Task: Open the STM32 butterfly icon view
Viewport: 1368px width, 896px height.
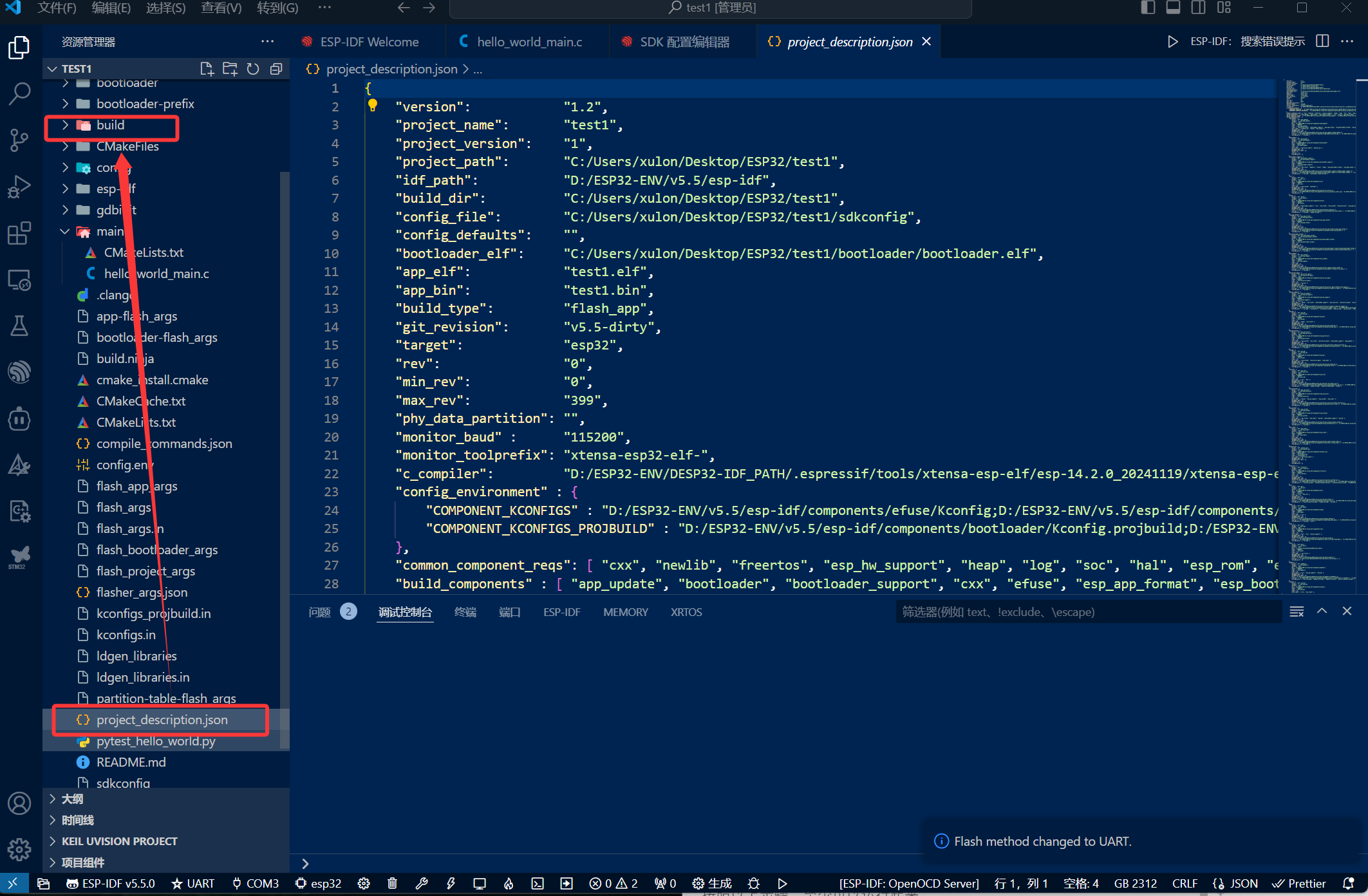Action: [x=19, y=557]
